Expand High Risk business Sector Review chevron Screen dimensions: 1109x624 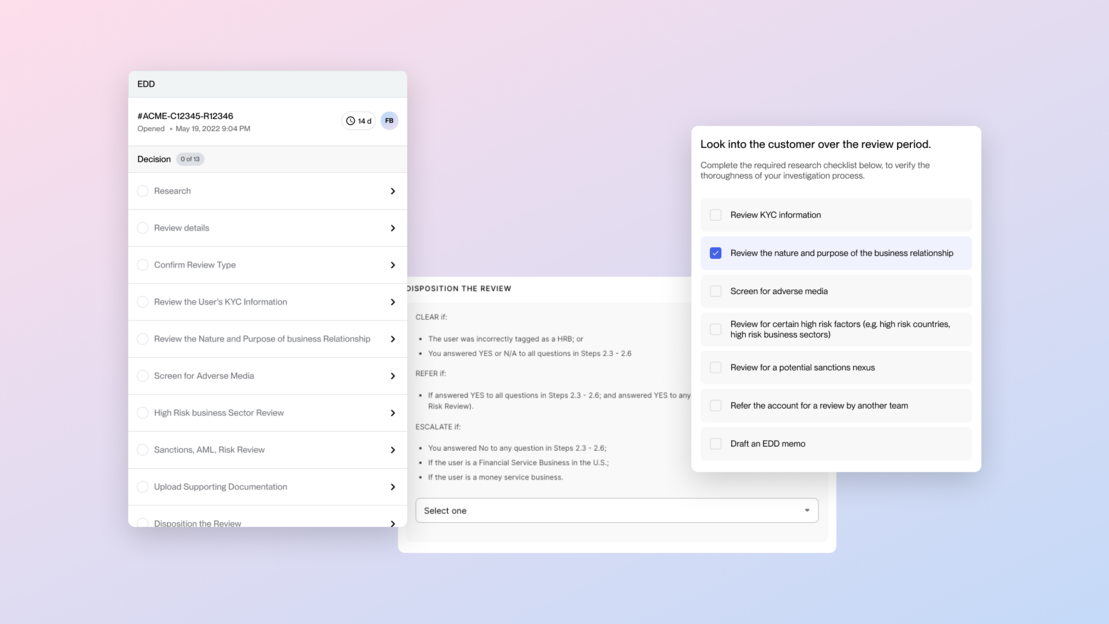tap(393, 412)
